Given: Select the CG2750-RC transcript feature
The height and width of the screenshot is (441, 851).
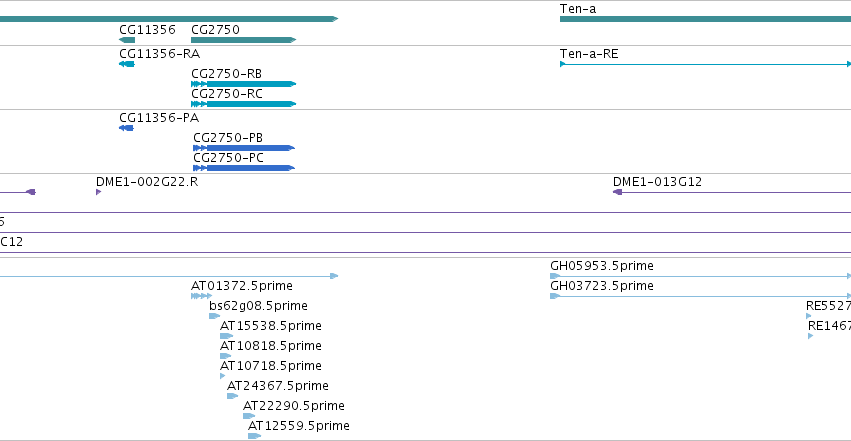Looking at the screenshot, I should coord(244,104).
